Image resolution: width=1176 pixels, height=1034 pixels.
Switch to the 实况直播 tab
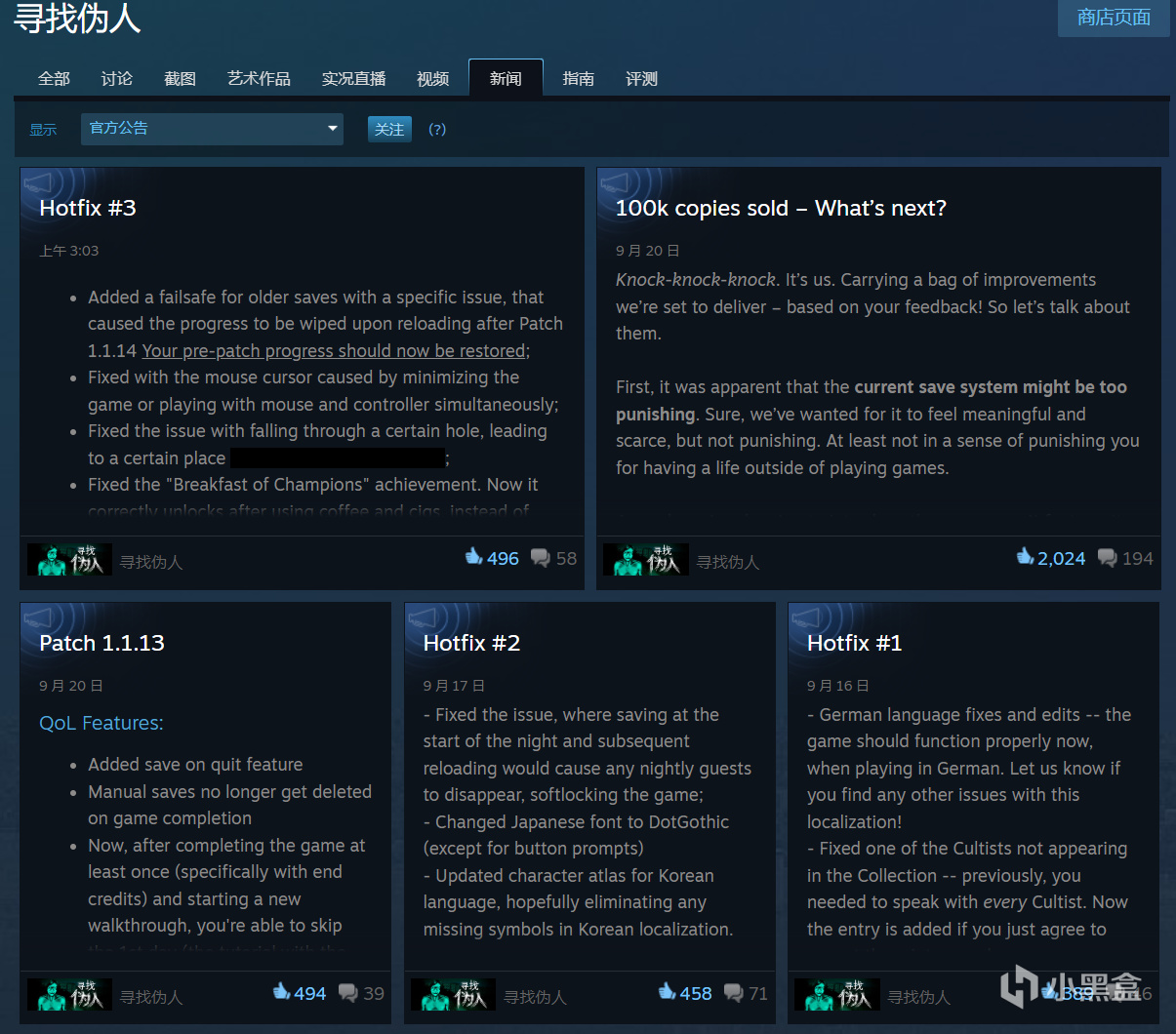pos(353,79)
